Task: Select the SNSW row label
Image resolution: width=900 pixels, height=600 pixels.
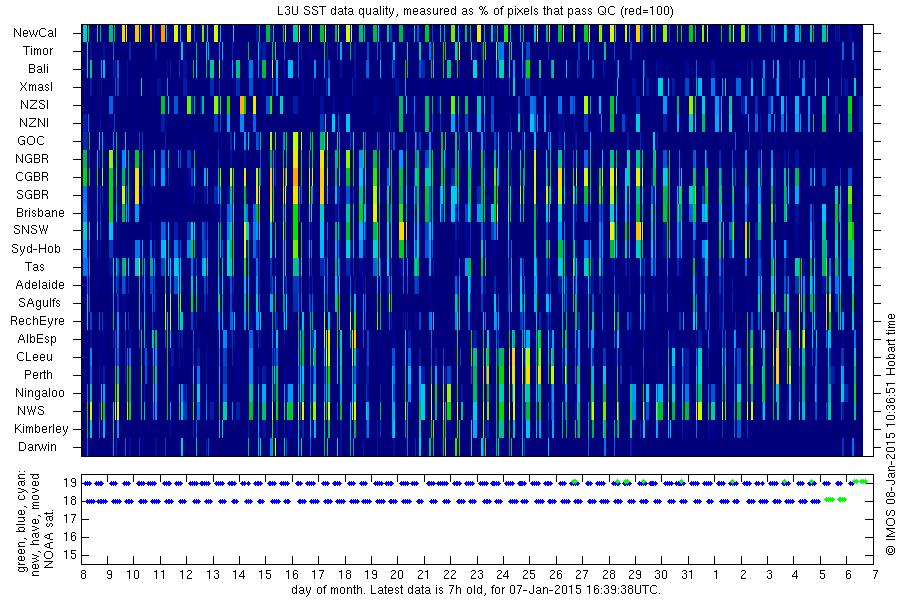Action: (31, 230)
